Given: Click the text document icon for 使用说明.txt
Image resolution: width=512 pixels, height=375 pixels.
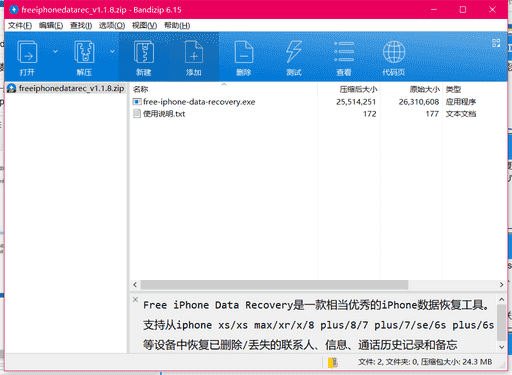Looking at the screenshot, I should click(137, 114).
